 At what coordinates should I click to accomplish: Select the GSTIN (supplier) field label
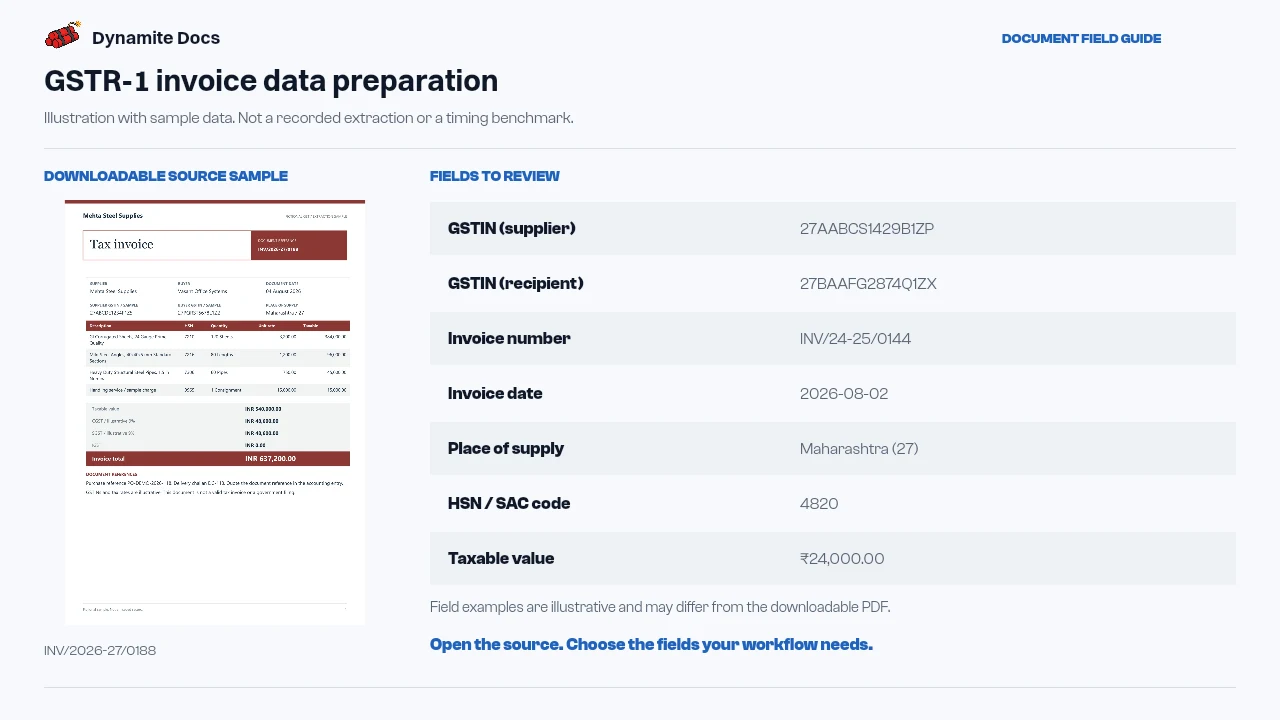[x=512, y=229]
